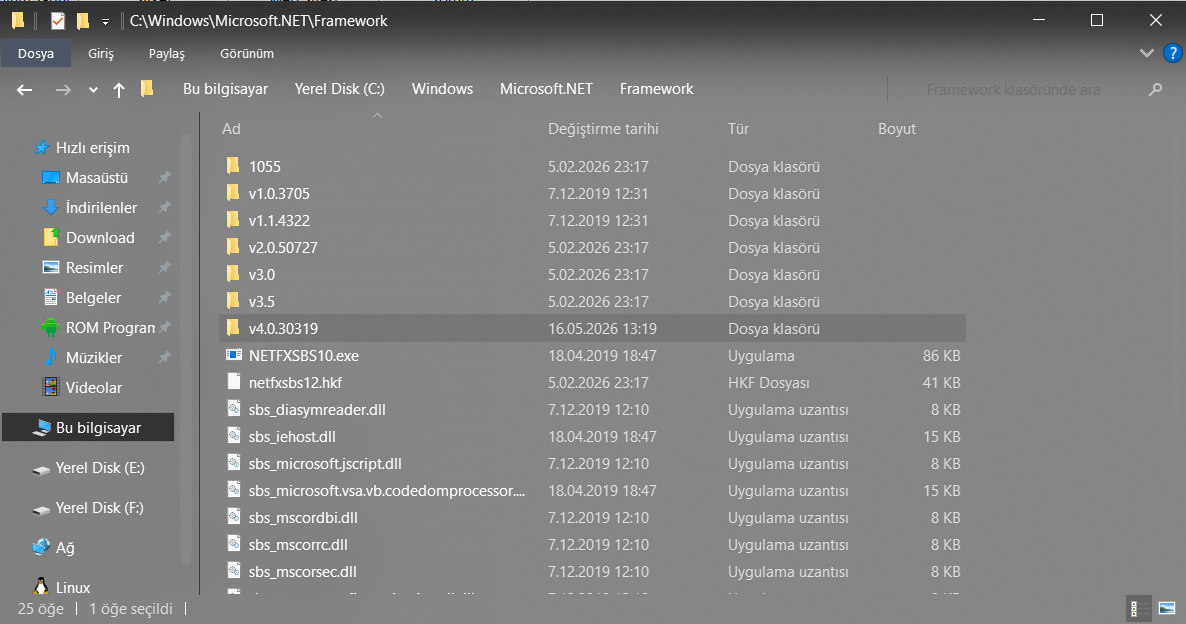Image resolution: width=1186 pixels, height=624 pixels.
Task: Click the folder icon of v3.0
Action: pyautogui.click(x=233, y=274)
